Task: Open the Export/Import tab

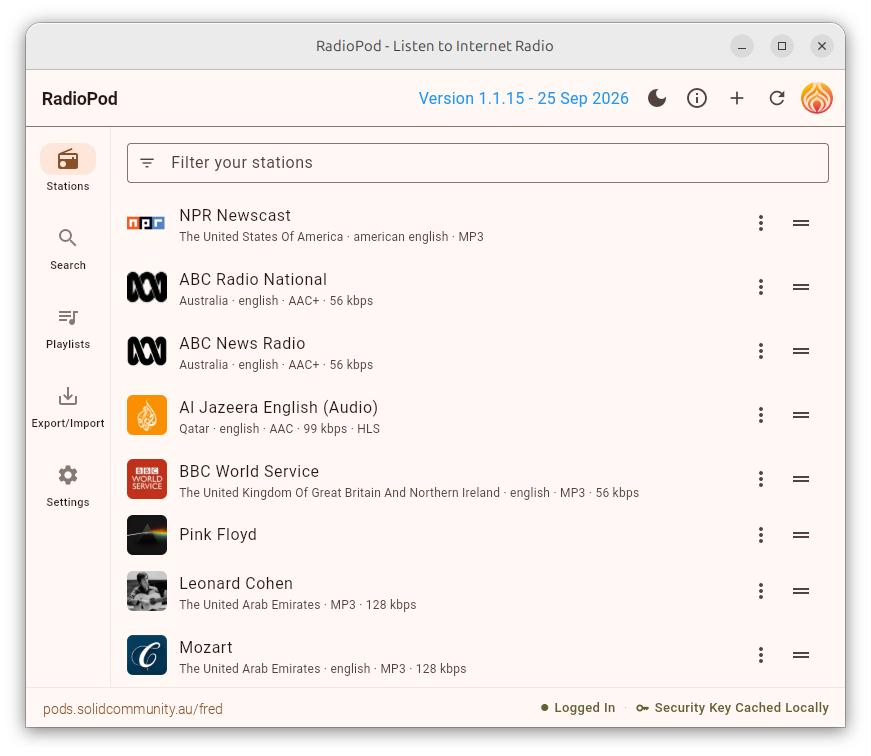Action: [68, 407]
